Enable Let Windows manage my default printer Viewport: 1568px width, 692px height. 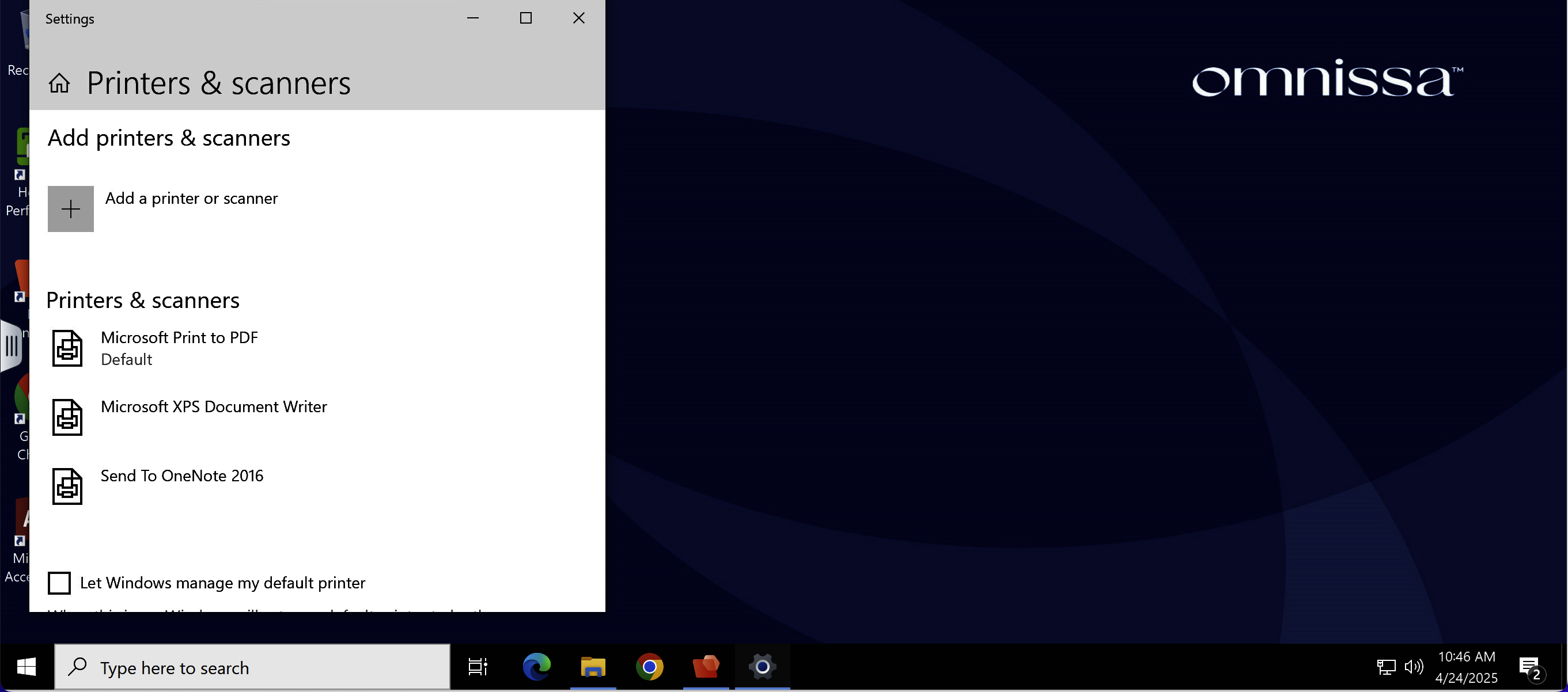pos(59,583)
